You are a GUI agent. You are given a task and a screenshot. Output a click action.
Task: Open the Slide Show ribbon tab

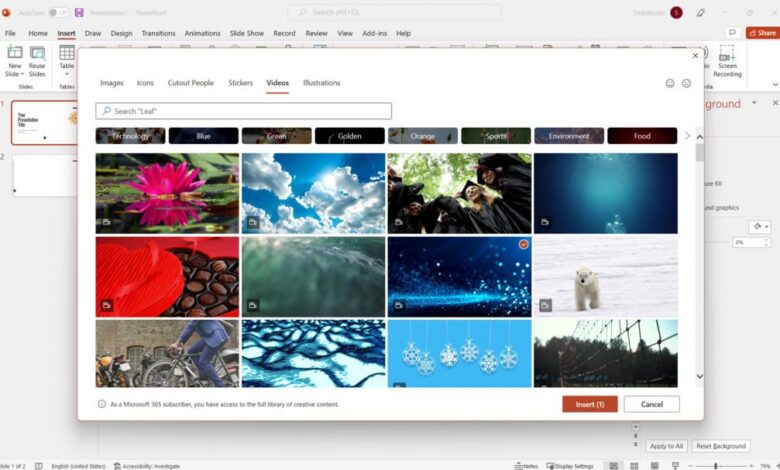click(x=247, y=33)
